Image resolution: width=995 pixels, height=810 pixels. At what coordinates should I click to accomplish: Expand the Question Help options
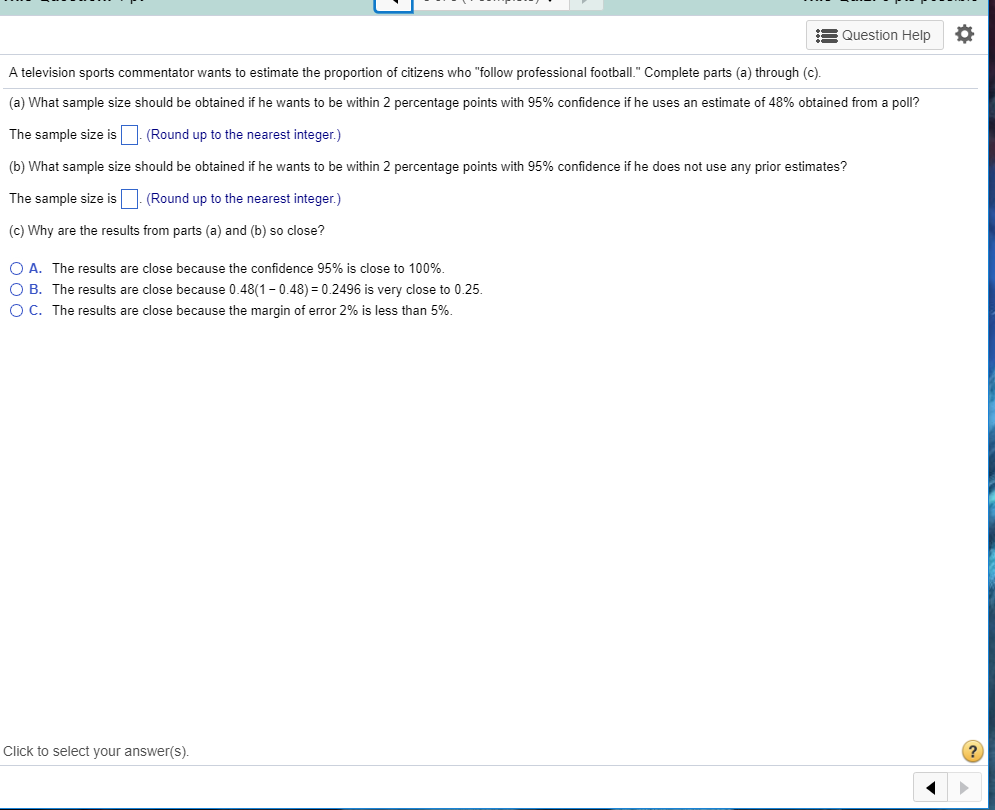pyautogui.click(x=875, y=34)
